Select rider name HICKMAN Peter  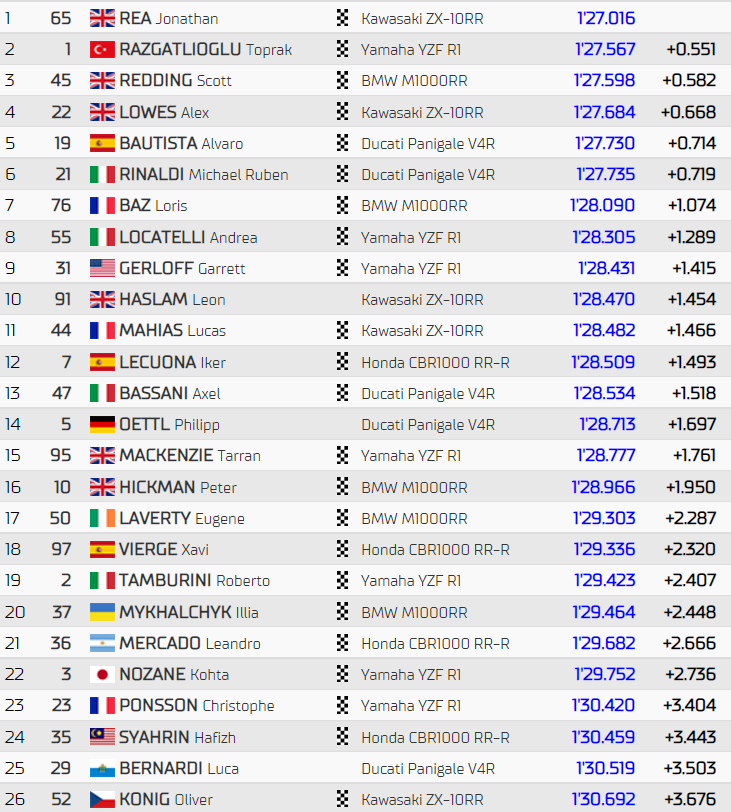(178, 487)
